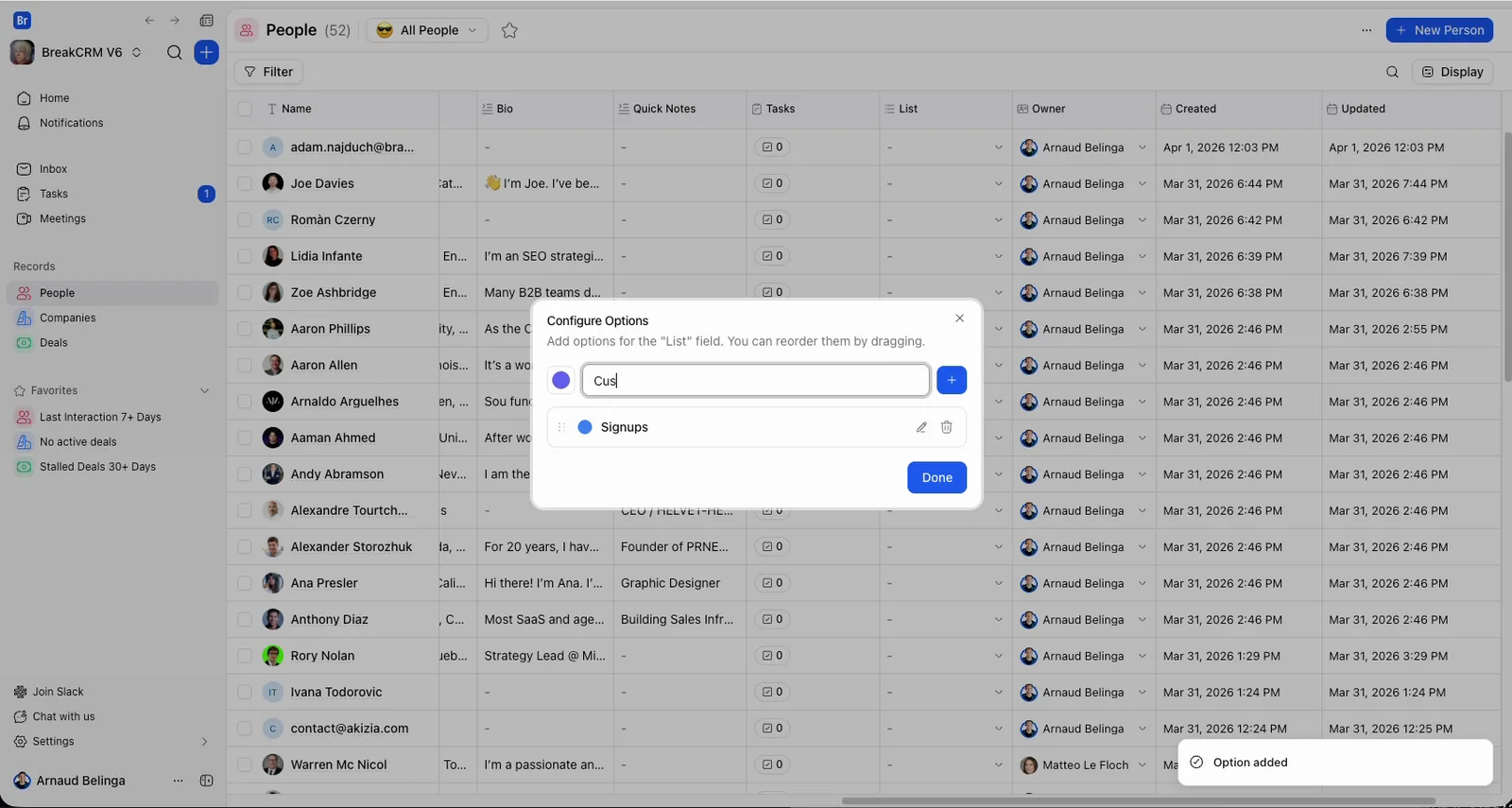Image resolution: width=1512 pixels, height=808 pixels.
Task: Select the checkbox for Joe Davies row
Action: [x=245, y=183]
